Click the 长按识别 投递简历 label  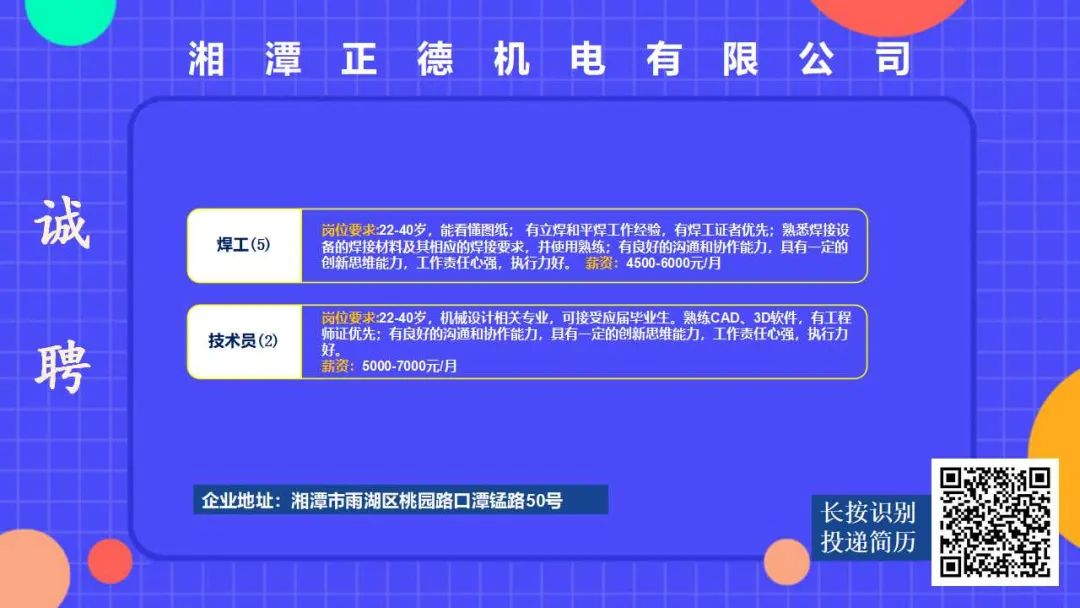[x=868, y=527]
